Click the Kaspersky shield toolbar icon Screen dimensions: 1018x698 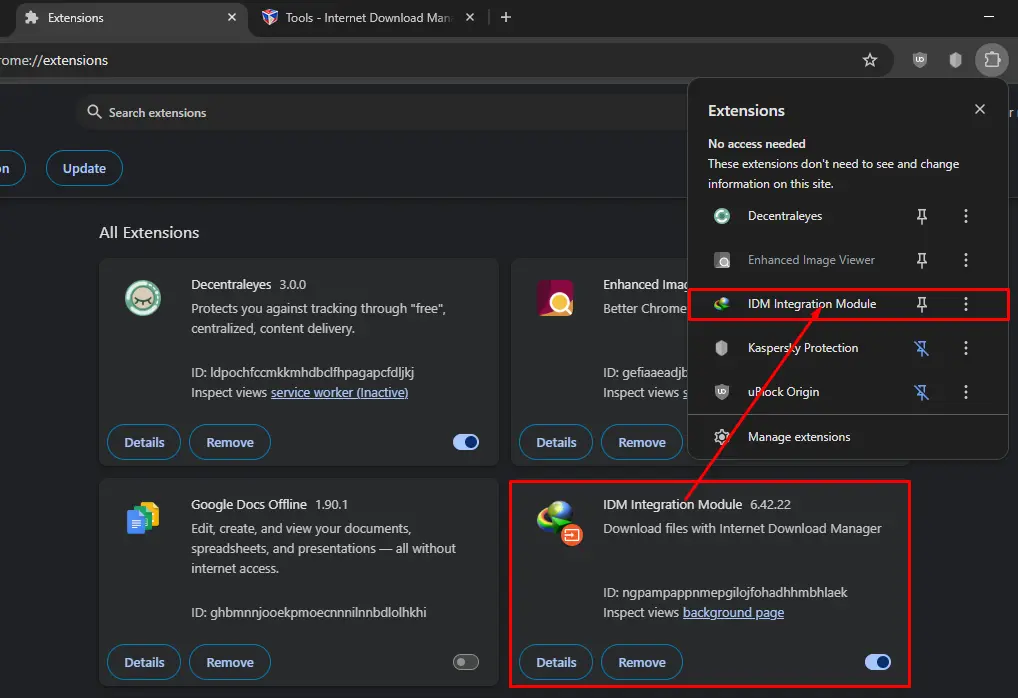click(955, 60)
